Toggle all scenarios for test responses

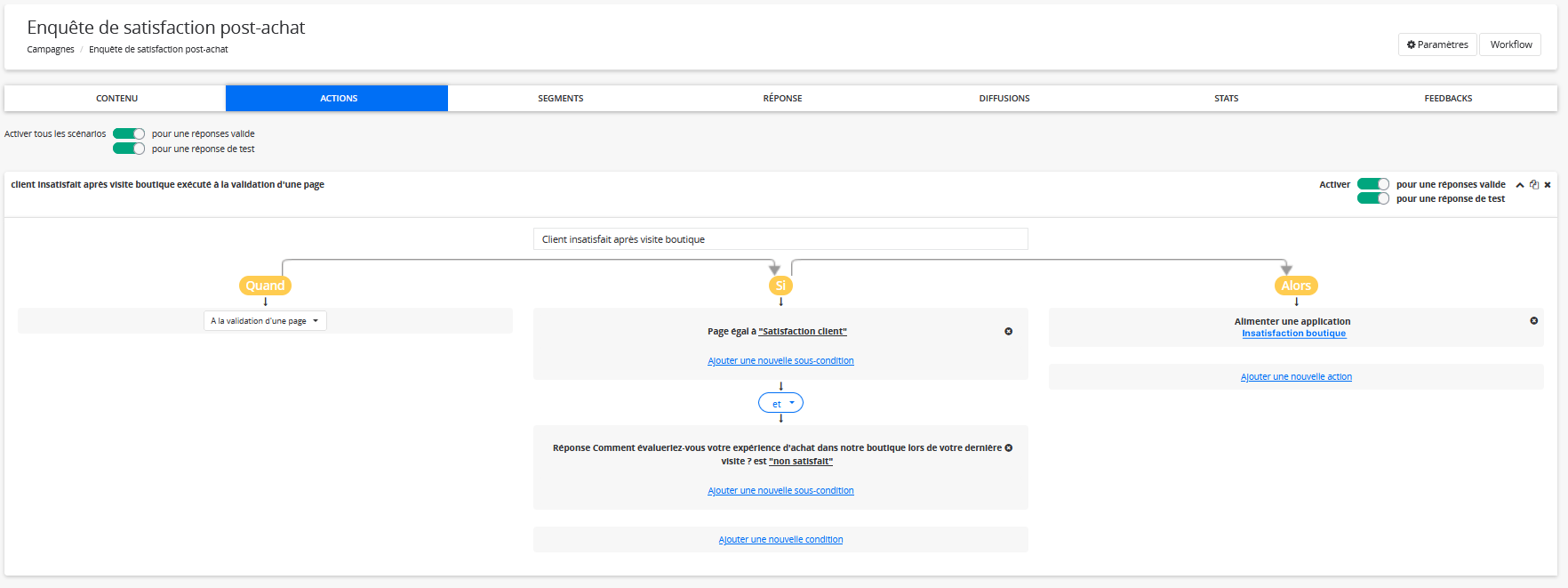pos(129,149)
